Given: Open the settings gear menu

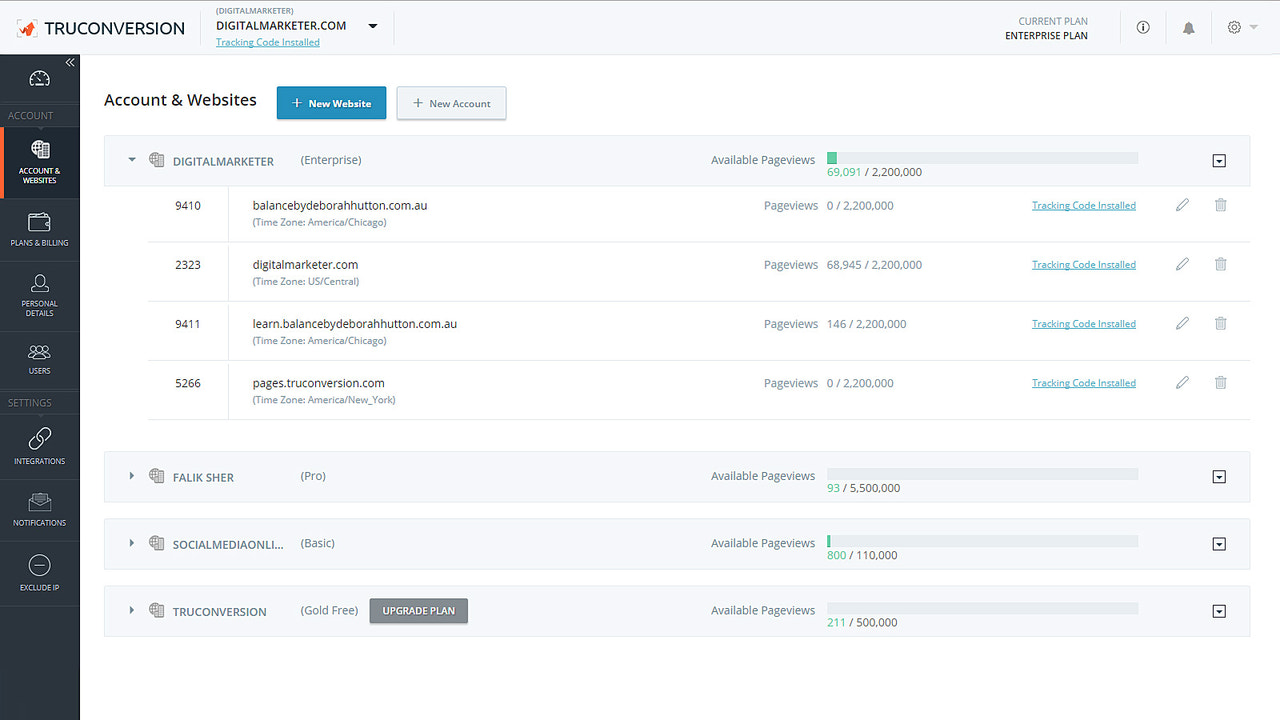Looking at the screenshot, I should [x=1241, y=28].
